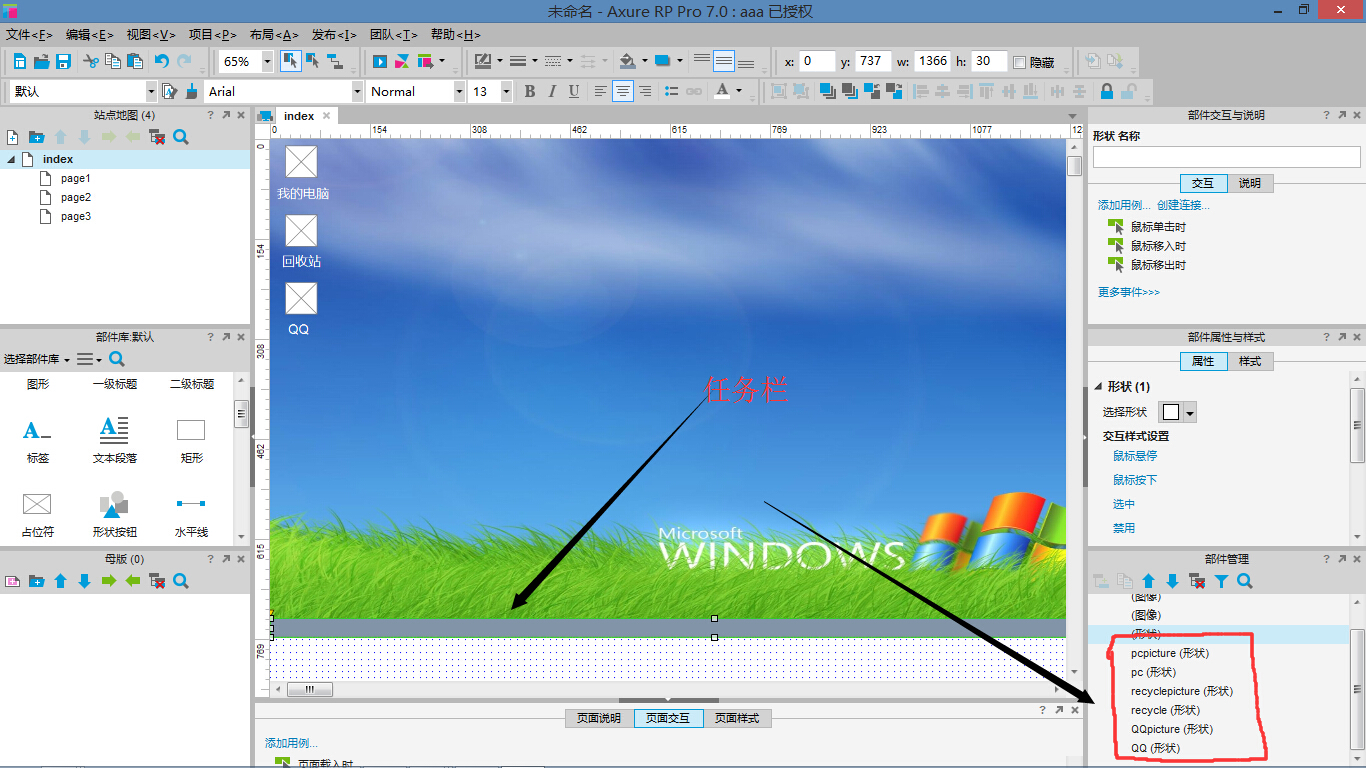This screenshot has width=1366, height=768.
Task: Open the 编辑 menu
Action: (90, 34)
